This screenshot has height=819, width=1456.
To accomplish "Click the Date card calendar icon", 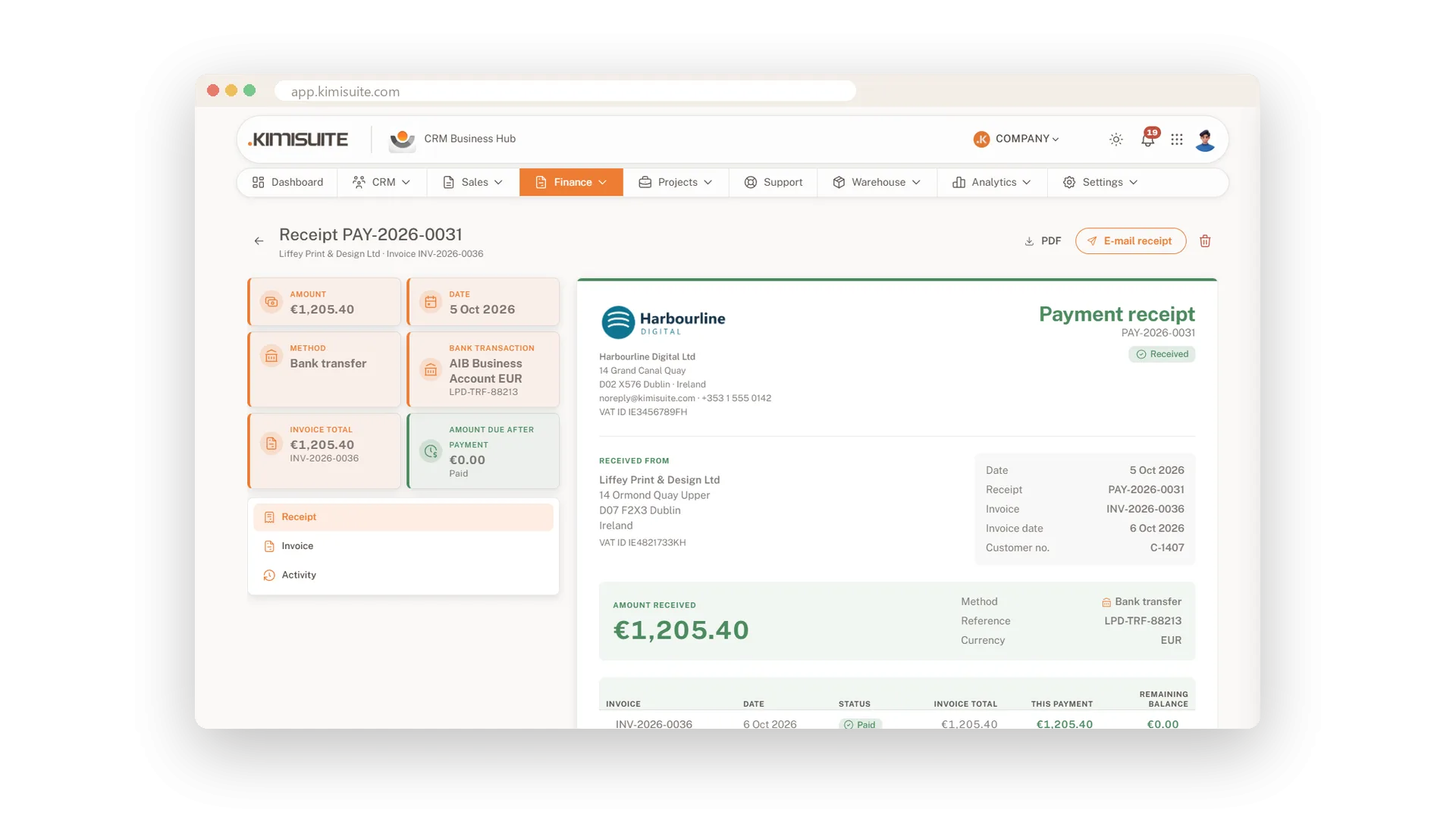I will tap(430, 302).
